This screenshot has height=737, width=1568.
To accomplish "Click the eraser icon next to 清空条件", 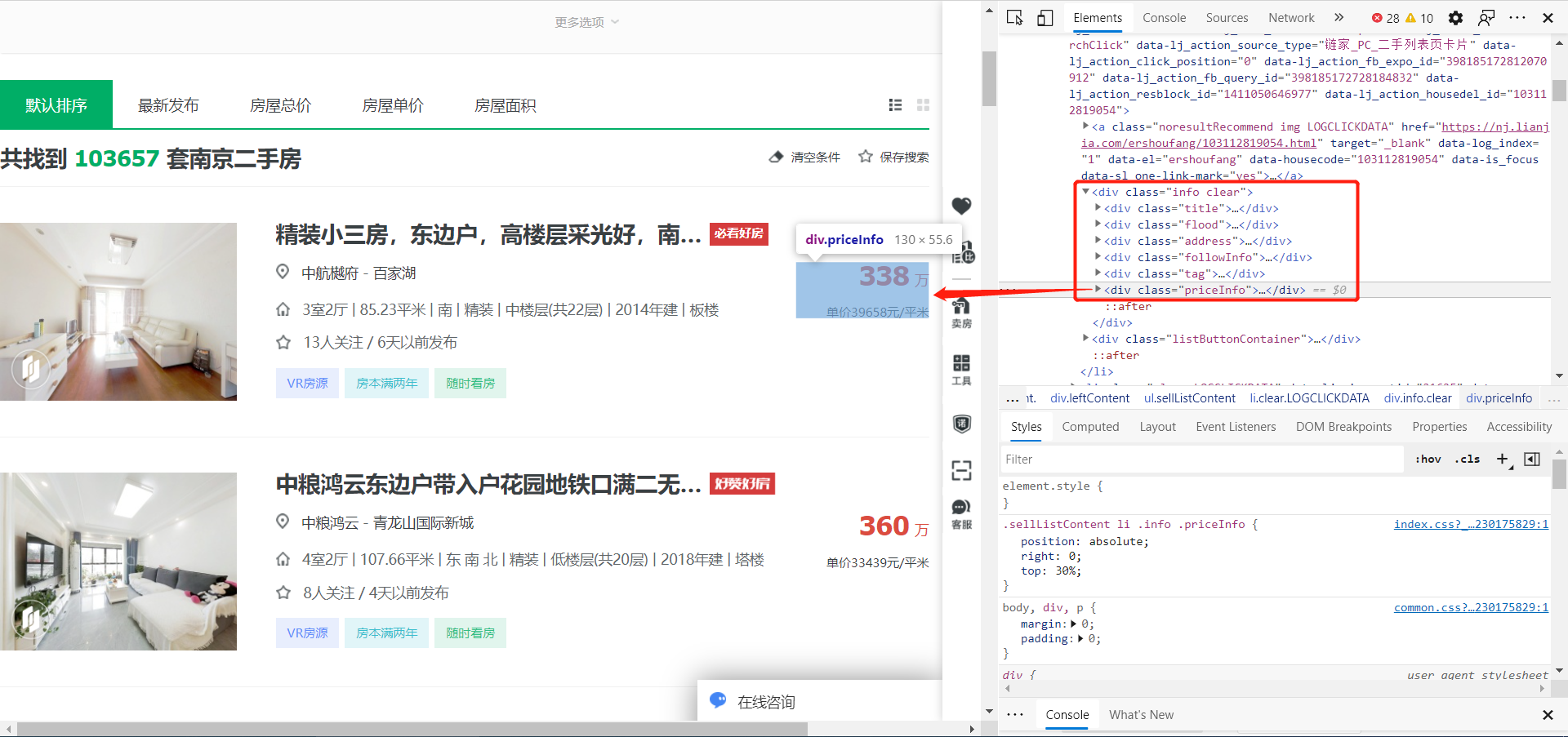I will tap(777, 157).
